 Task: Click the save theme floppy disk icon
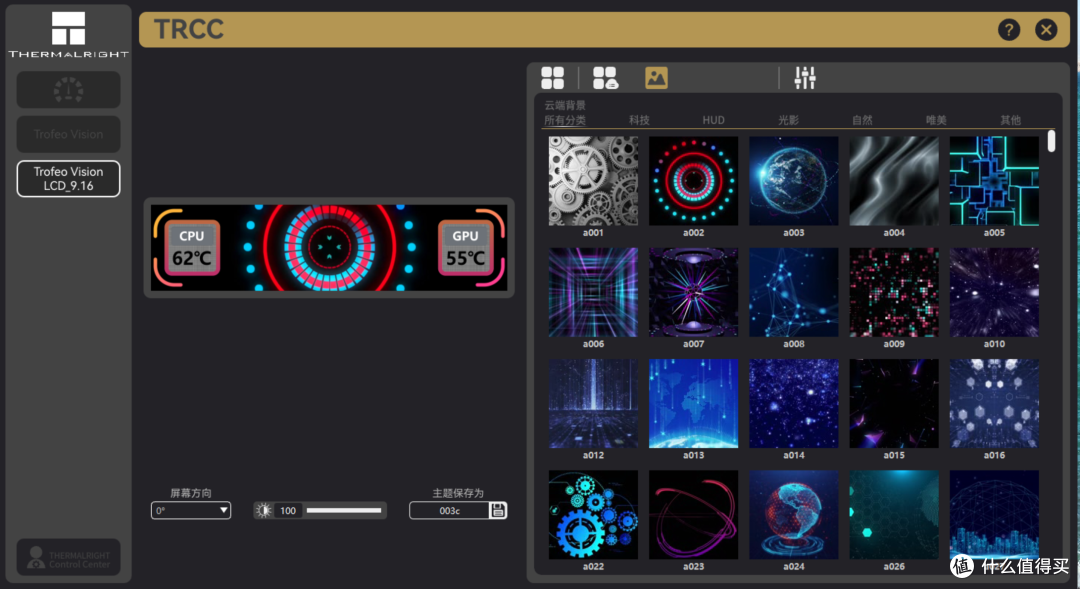pos(498,510)
